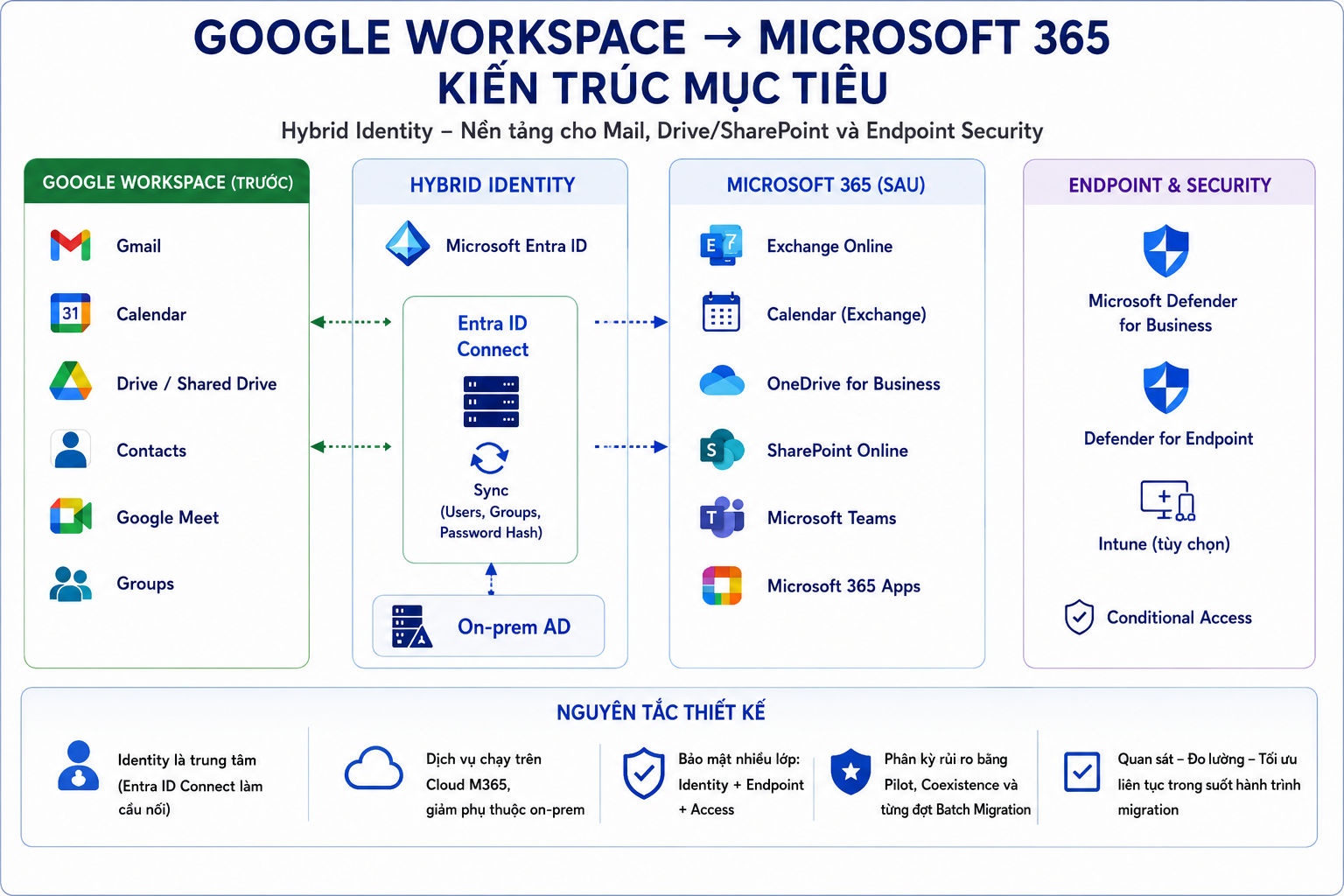
Task: Click the SharePoint Online label
Action: pos(837,451)
